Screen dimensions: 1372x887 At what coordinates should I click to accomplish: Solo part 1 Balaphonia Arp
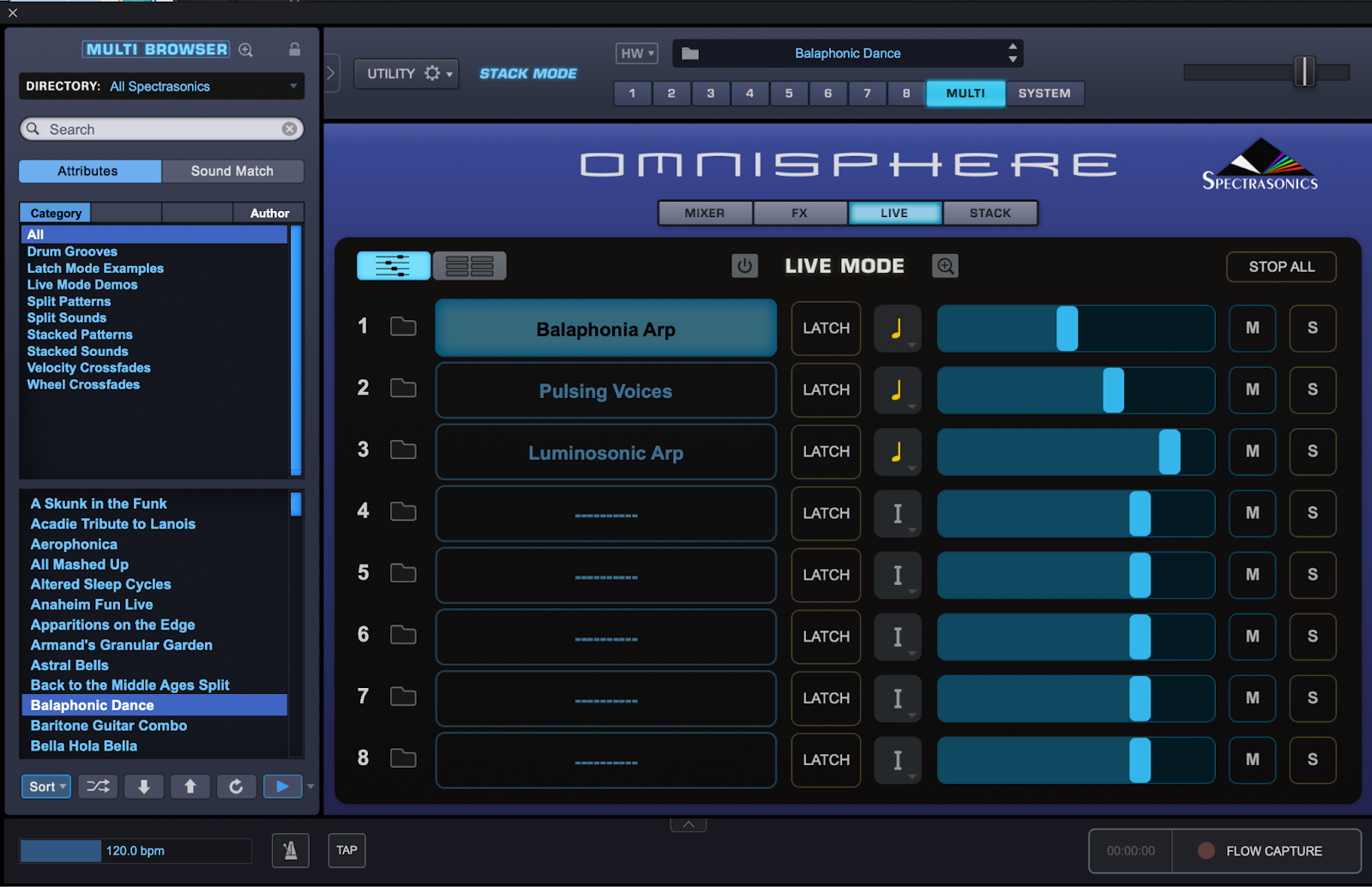pos(1313,328)
